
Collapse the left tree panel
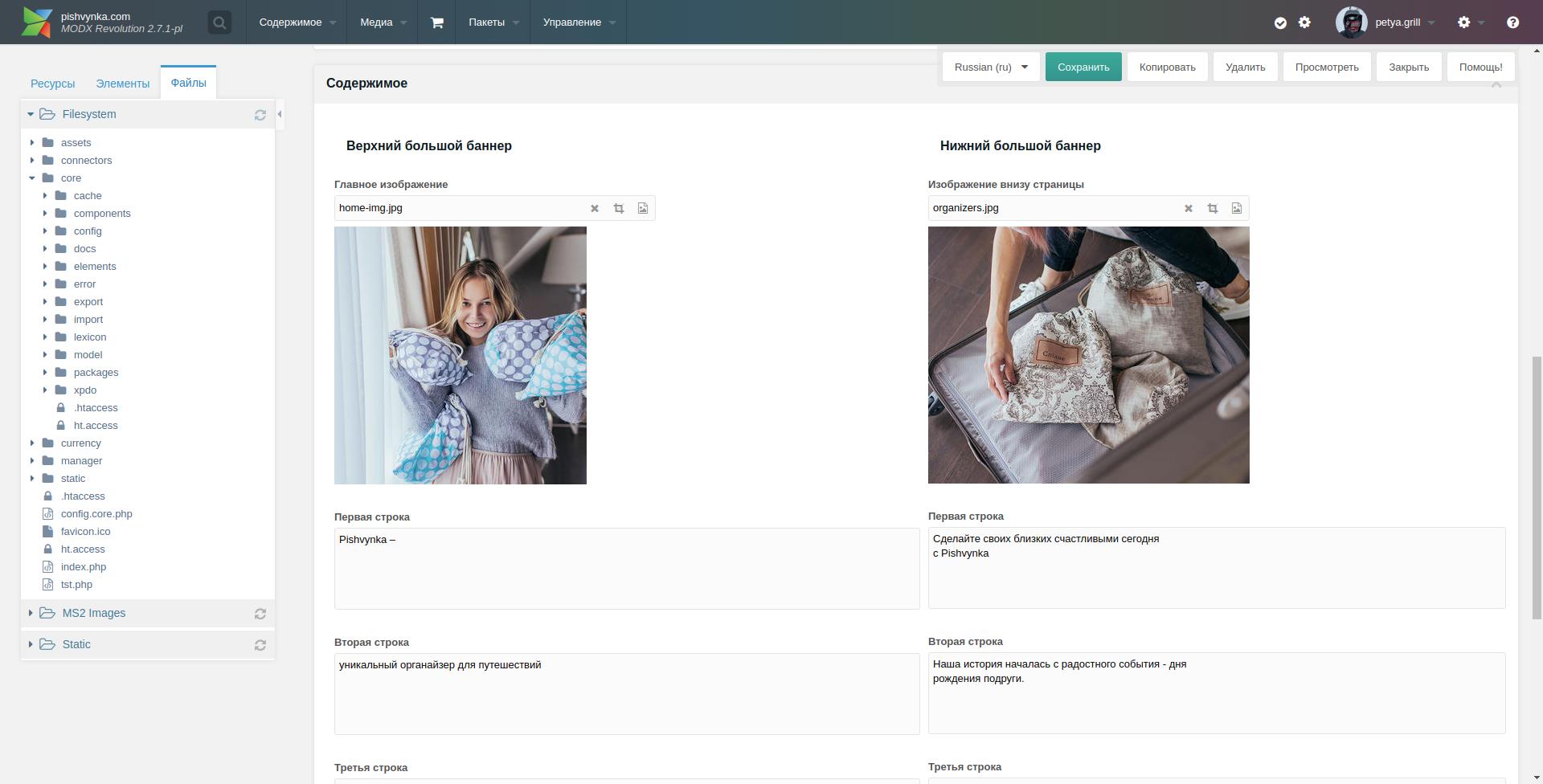point(280,114)
